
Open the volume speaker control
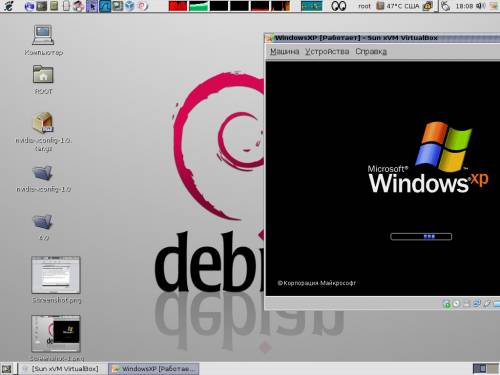(480, 6)
